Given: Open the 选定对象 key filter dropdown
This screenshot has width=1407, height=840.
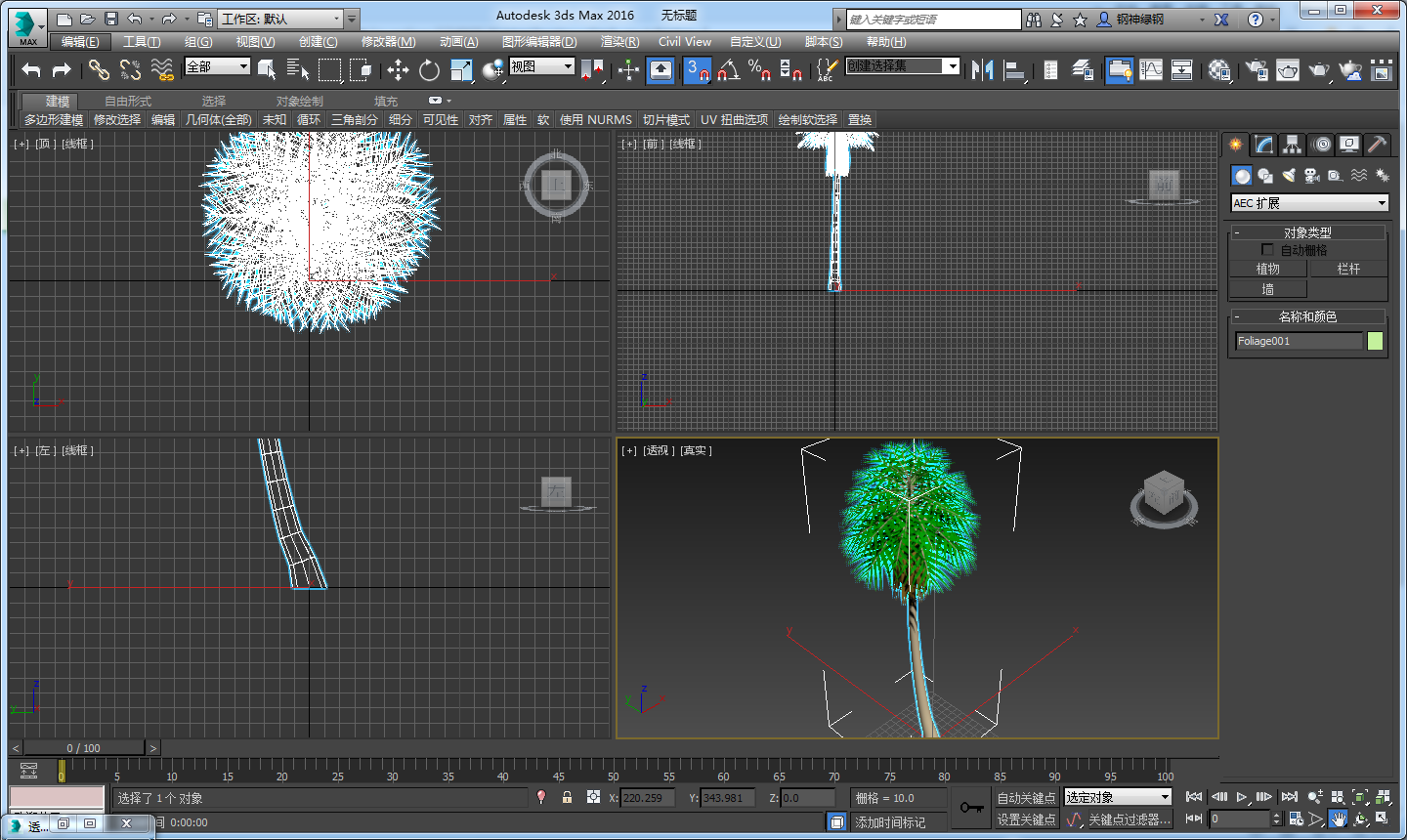Looking at the screenshot, I should pos(1117,797).
